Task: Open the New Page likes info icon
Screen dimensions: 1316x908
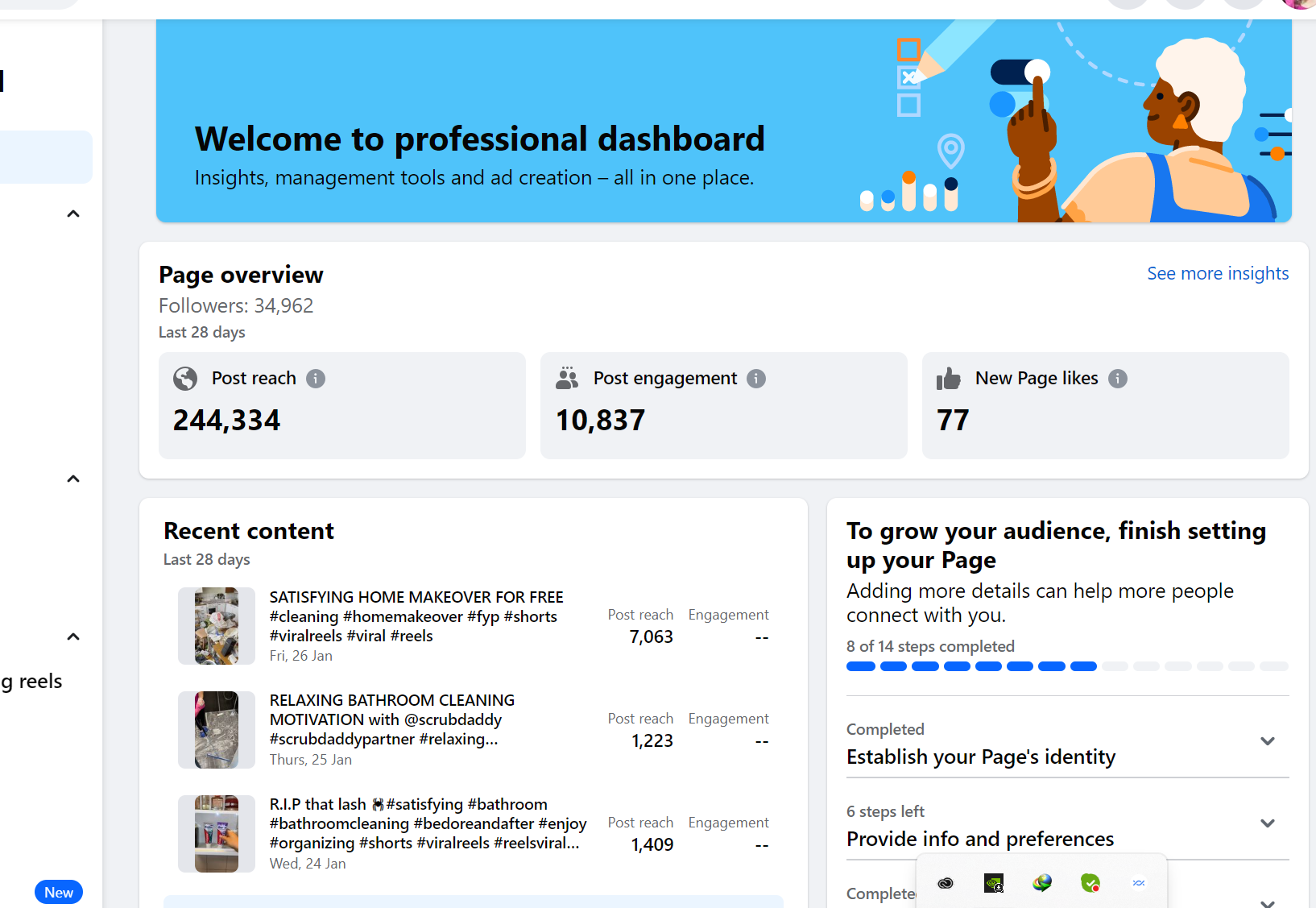Action: click(x=1118, y=379)
